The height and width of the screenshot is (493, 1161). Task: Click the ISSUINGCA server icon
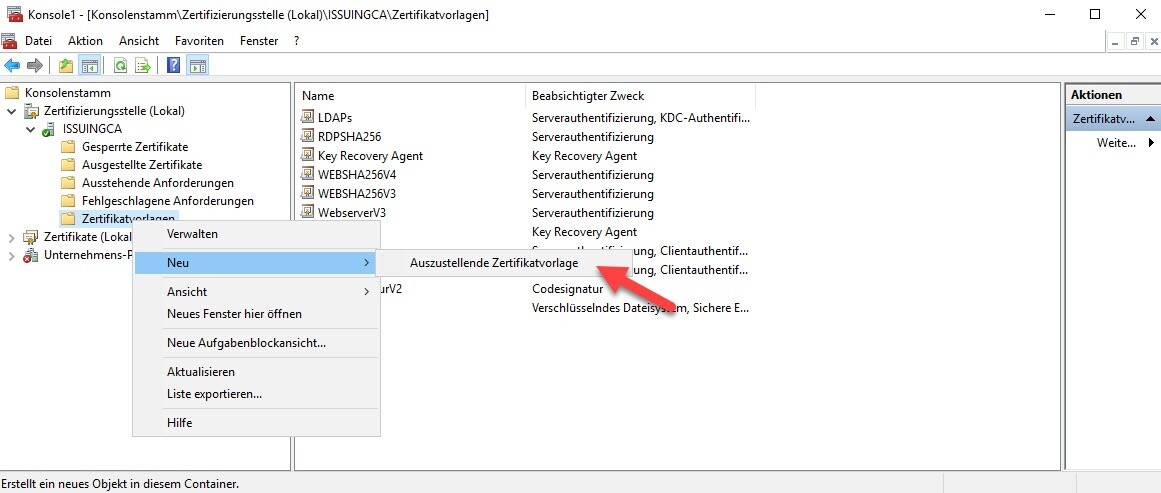50,129
